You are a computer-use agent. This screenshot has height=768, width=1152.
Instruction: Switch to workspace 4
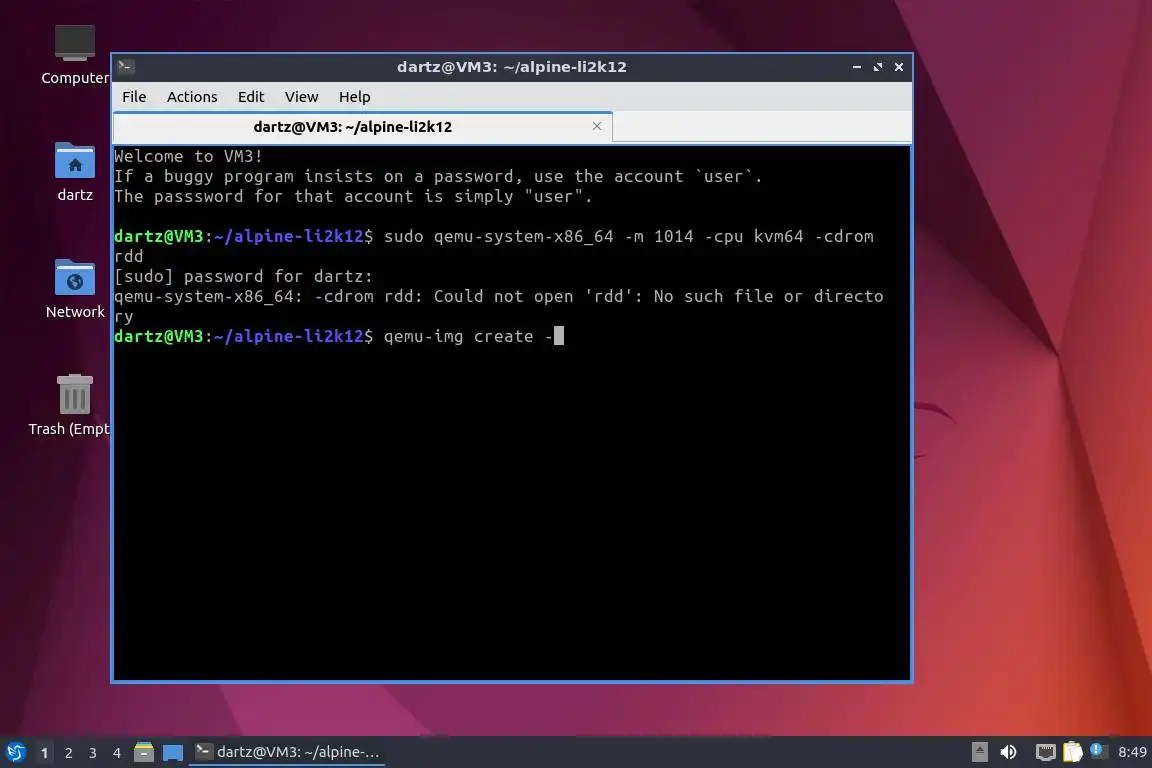[117, 753]
